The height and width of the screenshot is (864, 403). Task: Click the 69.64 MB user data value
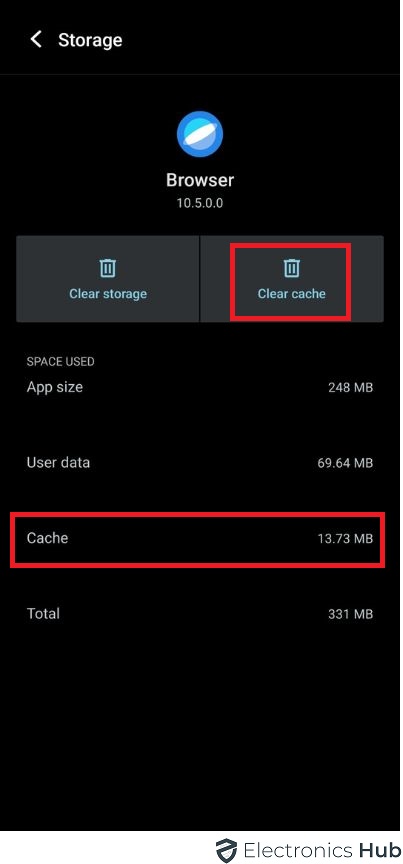click(x=345, y=463)
